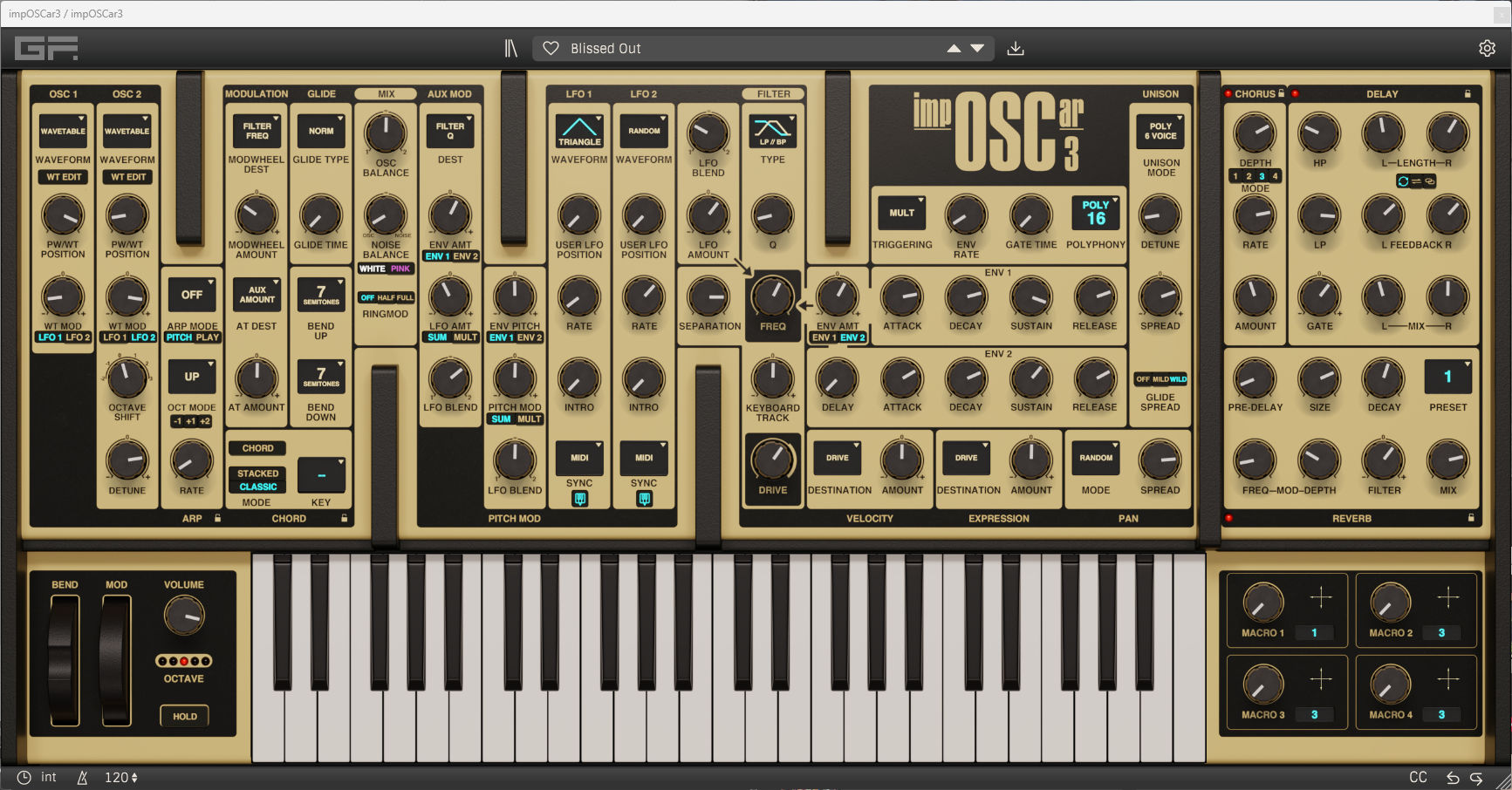Select WHITE noise type
Image resolution: width=1512 pixels, height=790 pixels.
pyautogui.click(x=373, y=269)
